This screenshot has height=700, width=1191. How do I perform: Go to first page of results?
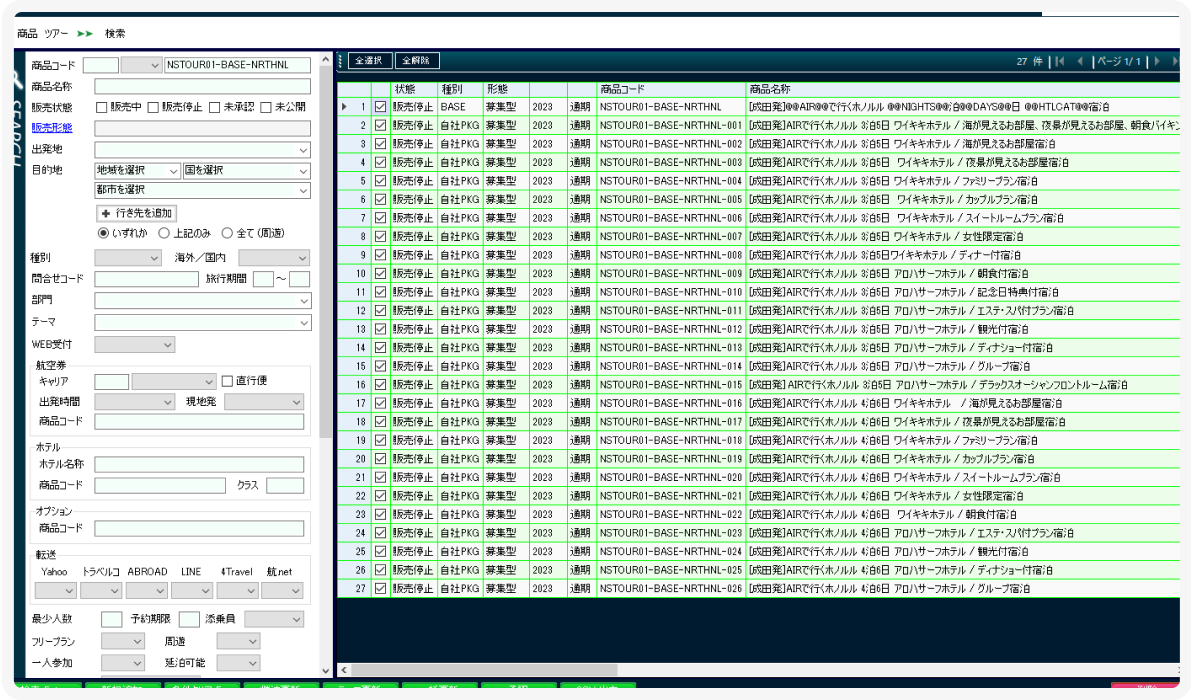(1059, 62)
